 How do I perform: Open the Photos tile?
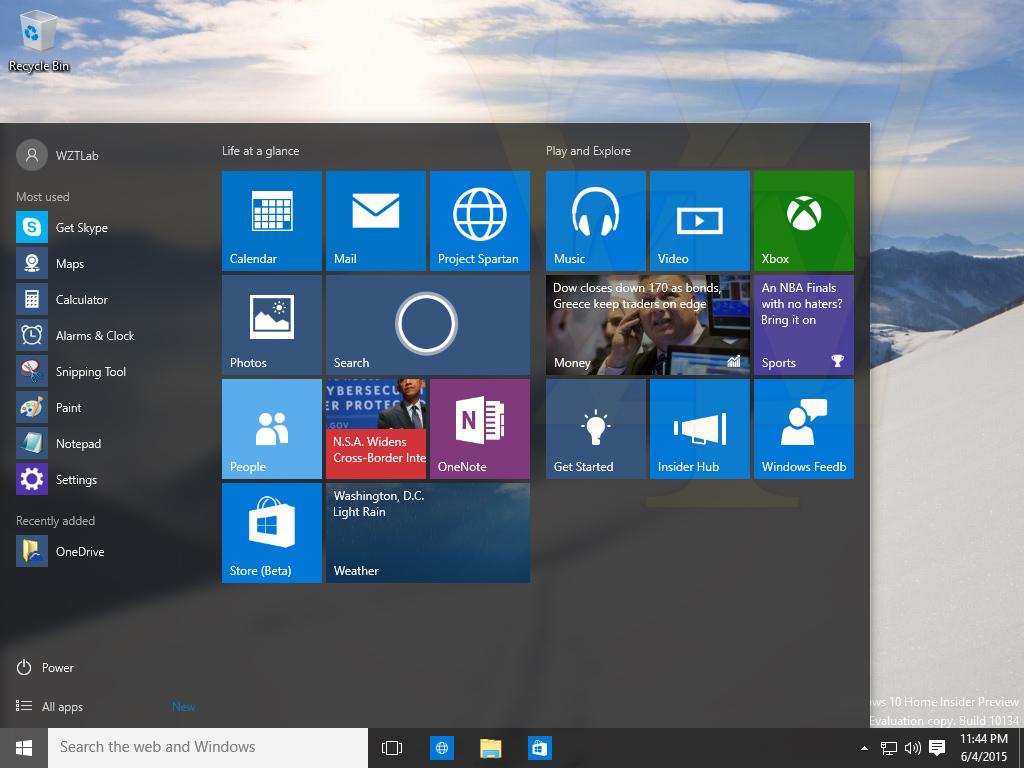272,325
